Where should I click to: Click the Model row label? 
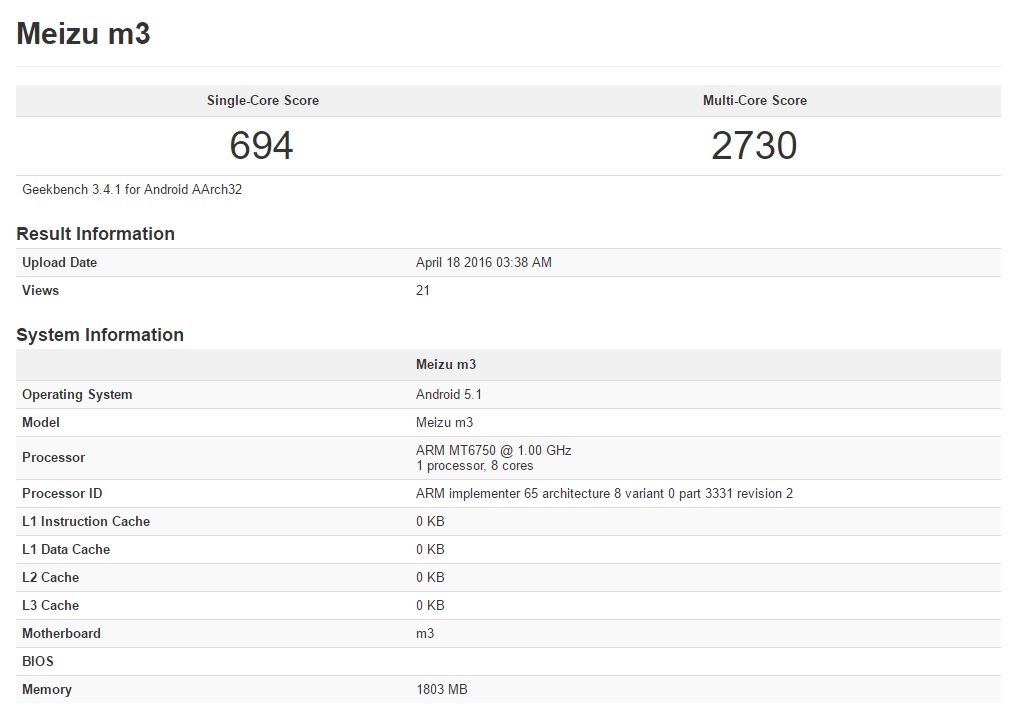(41, 423)
